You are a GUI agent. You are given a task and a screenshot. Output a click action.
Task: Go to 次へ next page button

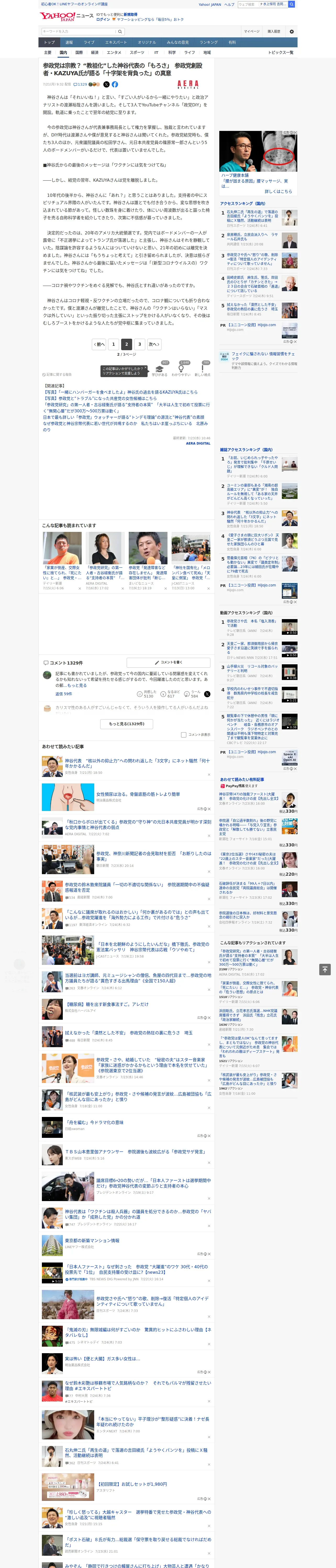154,344
